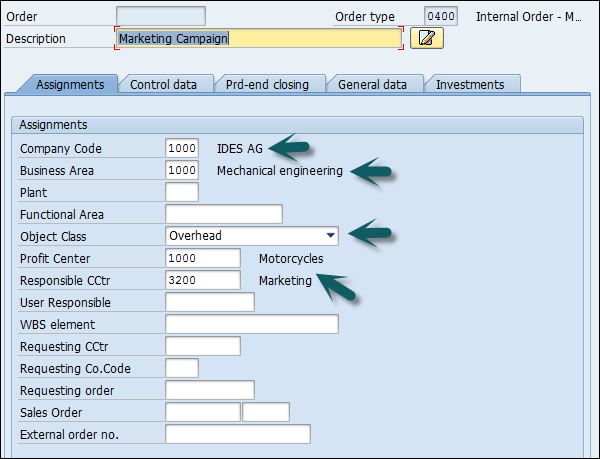Select the WBS element input field

click(252, 324)
